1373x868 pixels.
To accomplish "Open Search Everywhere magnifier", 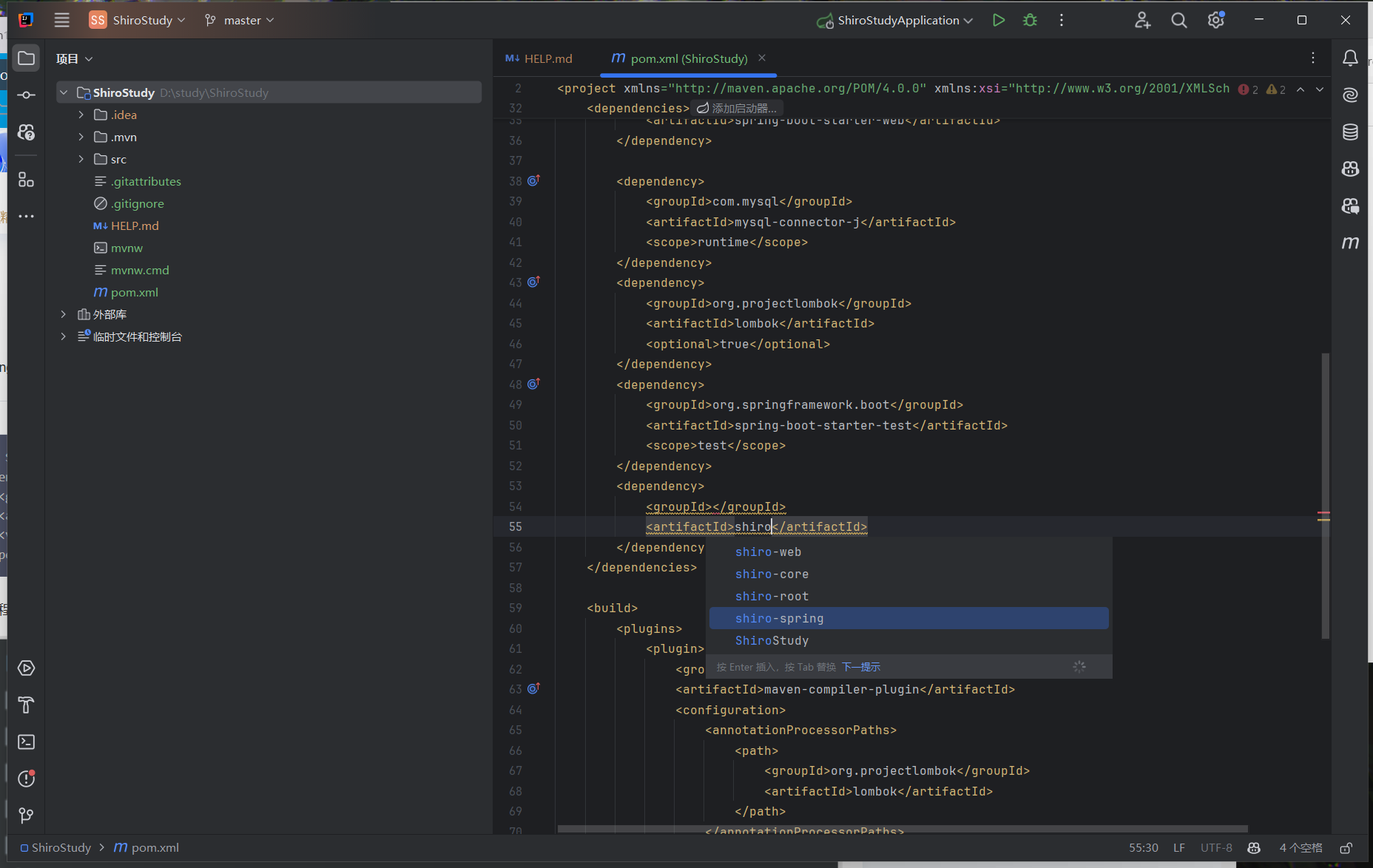I will pyautogui.click(x=1179, y=20).
